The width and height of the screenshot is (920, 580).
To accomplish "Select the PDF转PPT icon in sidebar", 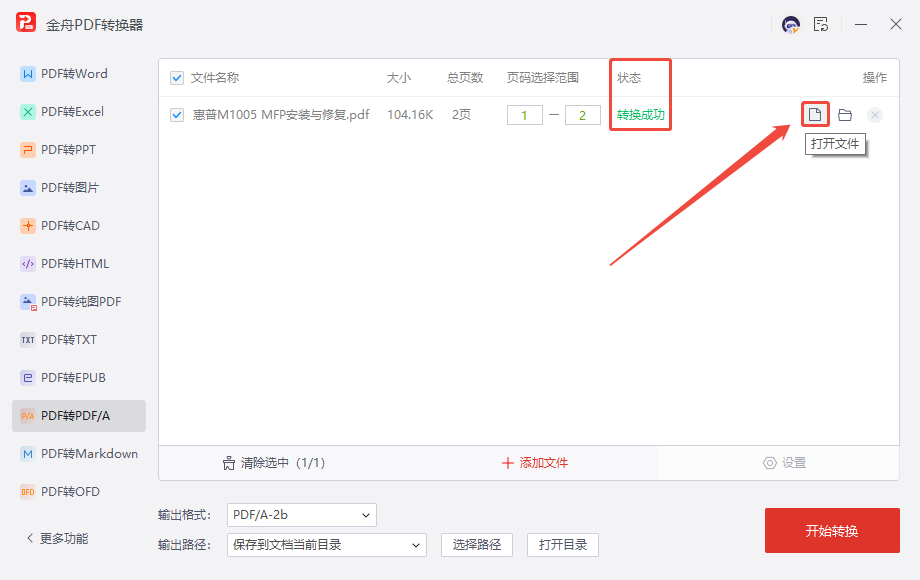I will 28,150.
